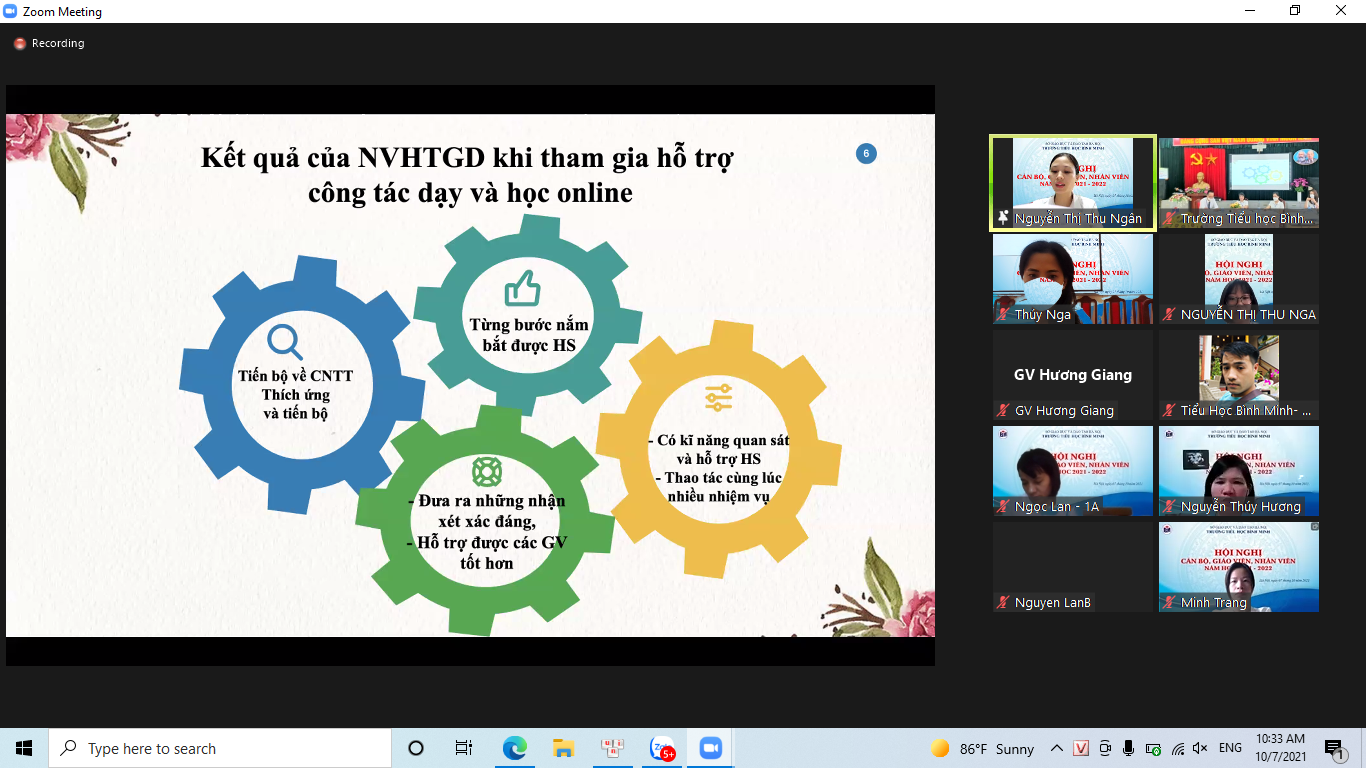Select Minh Trang's video tile
This screenshot has height=768, width=1366.
(1239, 567)
